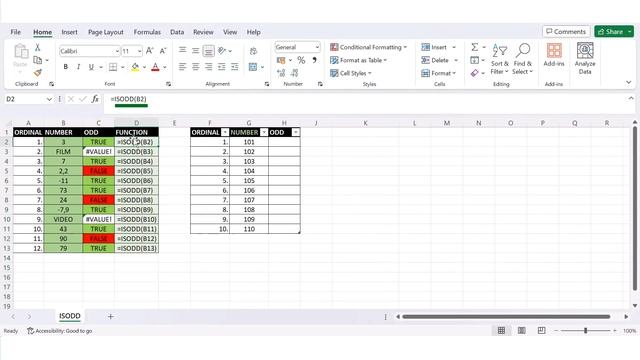Screen dimensions: 640x360
Task: Click the Orientation text angle icon
Action: point(222,51)
